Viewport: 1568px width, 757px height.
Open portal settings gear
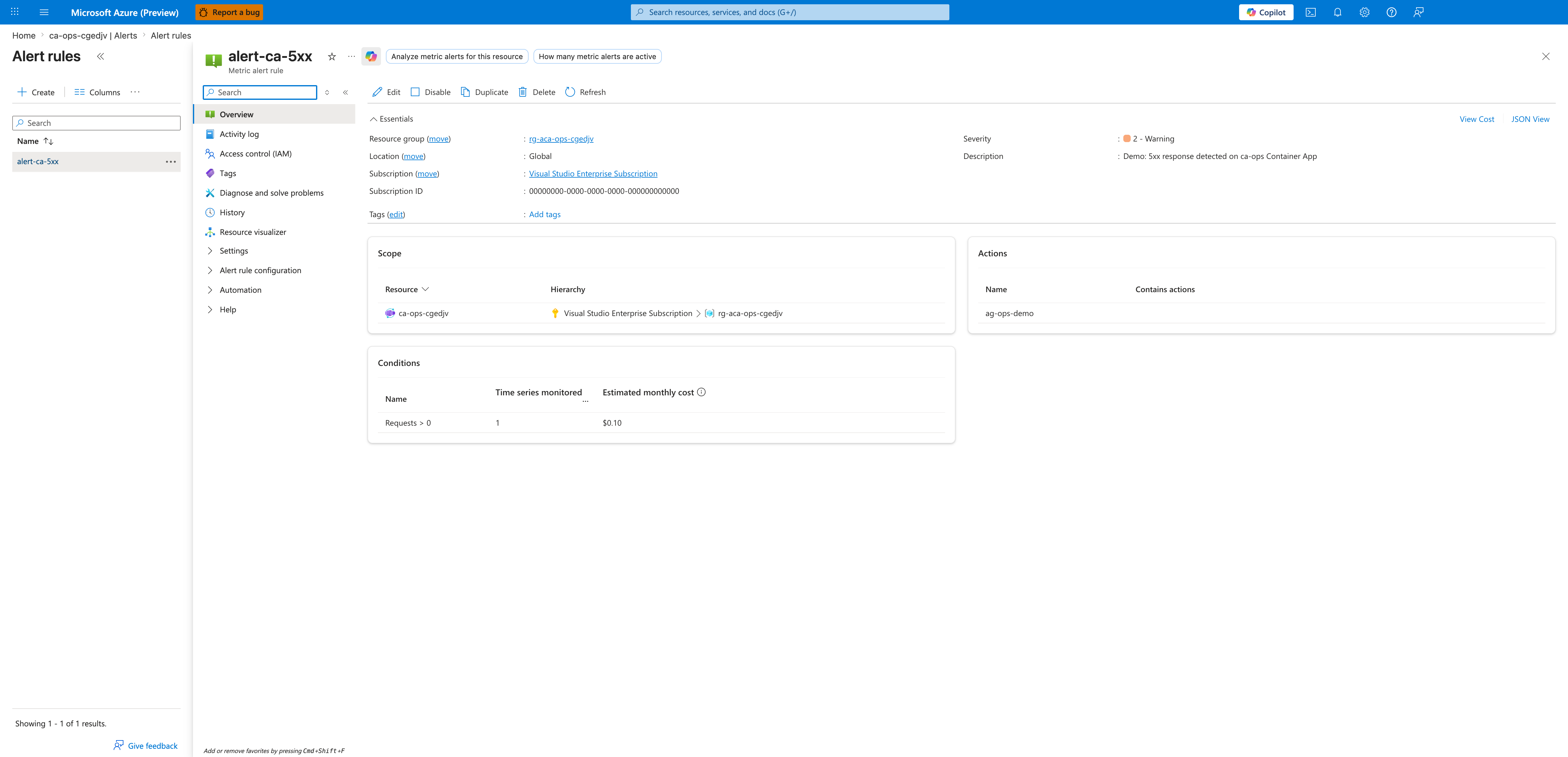click(x=1364, y=12)
